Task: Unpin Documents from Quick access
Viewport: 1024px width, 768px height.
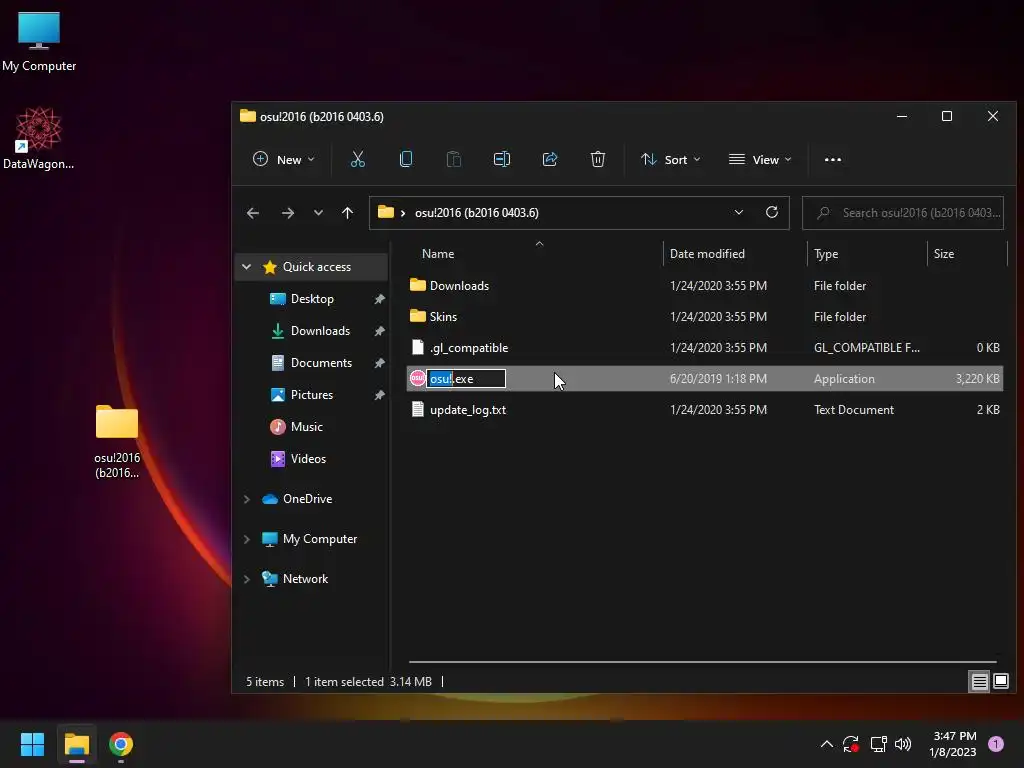Action: click(379, 363)
